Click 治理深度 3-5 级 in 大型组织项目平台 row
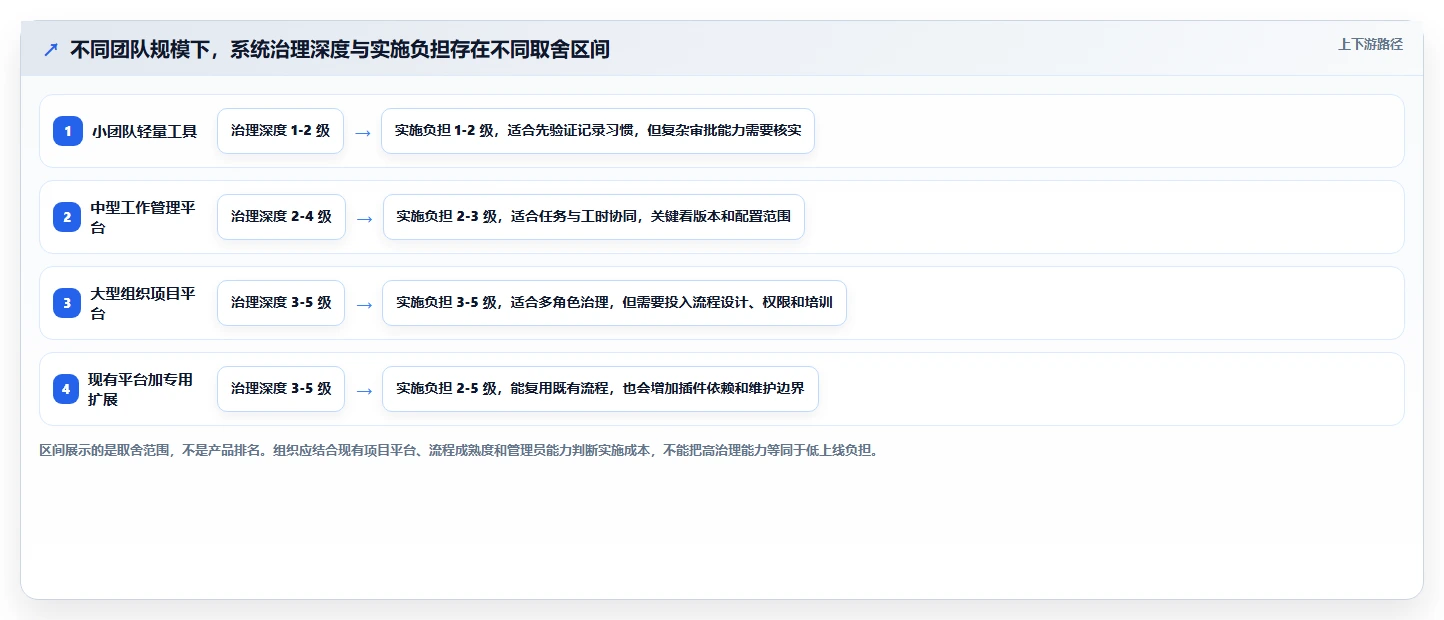The width and height of the screenshot is (1444, 620). point(281,303)
